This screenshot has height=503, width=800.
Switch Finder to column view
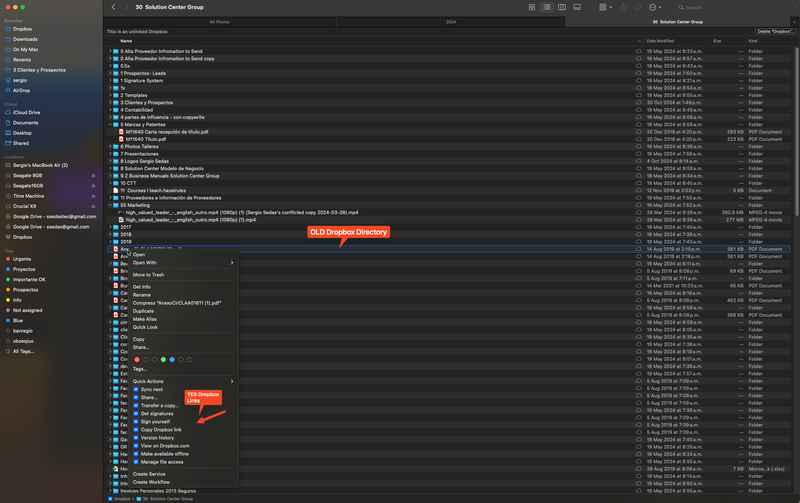562,7
